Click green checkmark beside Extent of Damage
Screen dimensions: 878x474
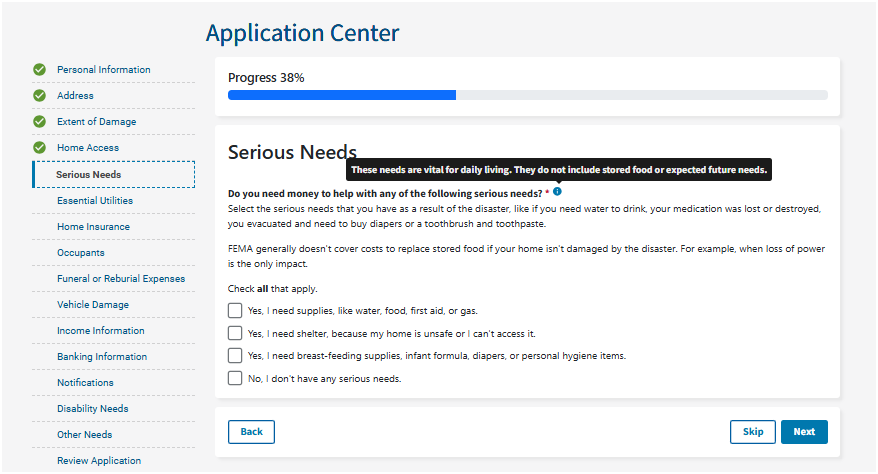click(39, 122)
